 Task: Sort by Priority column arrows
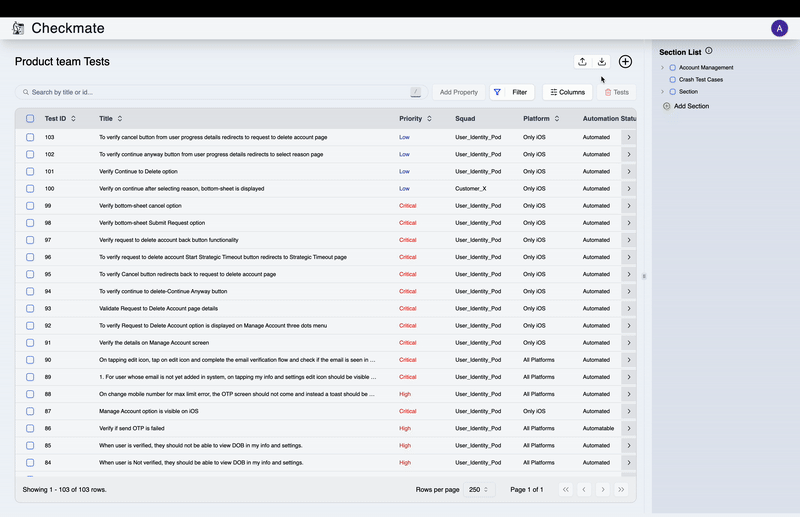[x=430, y=119]
